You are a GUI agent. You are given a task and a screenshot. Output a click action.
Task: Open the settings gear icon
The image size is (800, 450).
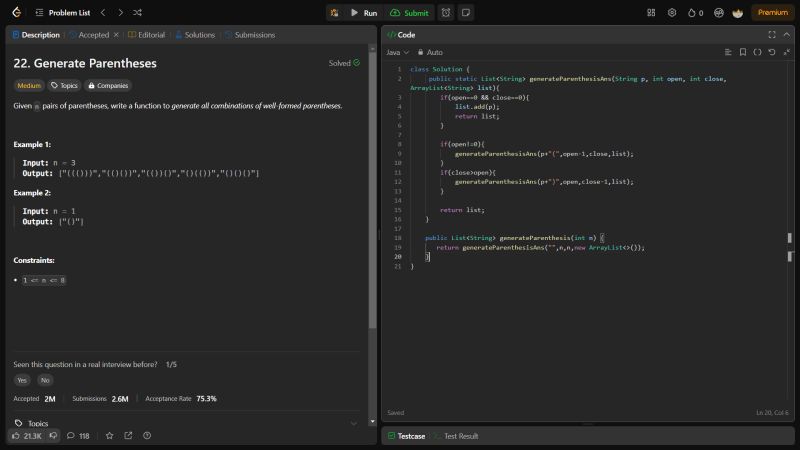[x=672, y=13]
